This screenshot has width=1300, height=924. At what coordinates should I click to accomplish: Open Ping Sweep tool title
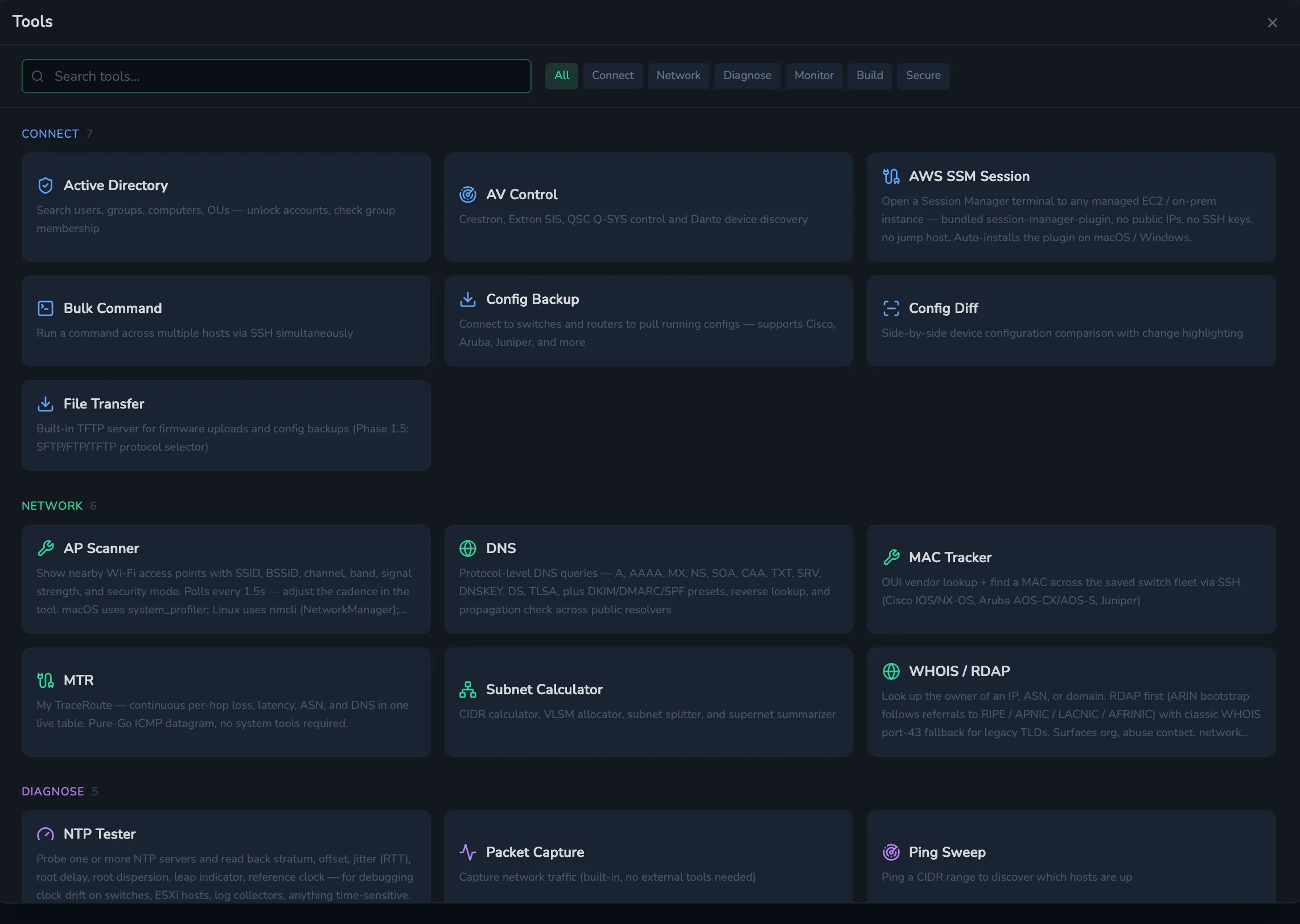click(947, 852)
